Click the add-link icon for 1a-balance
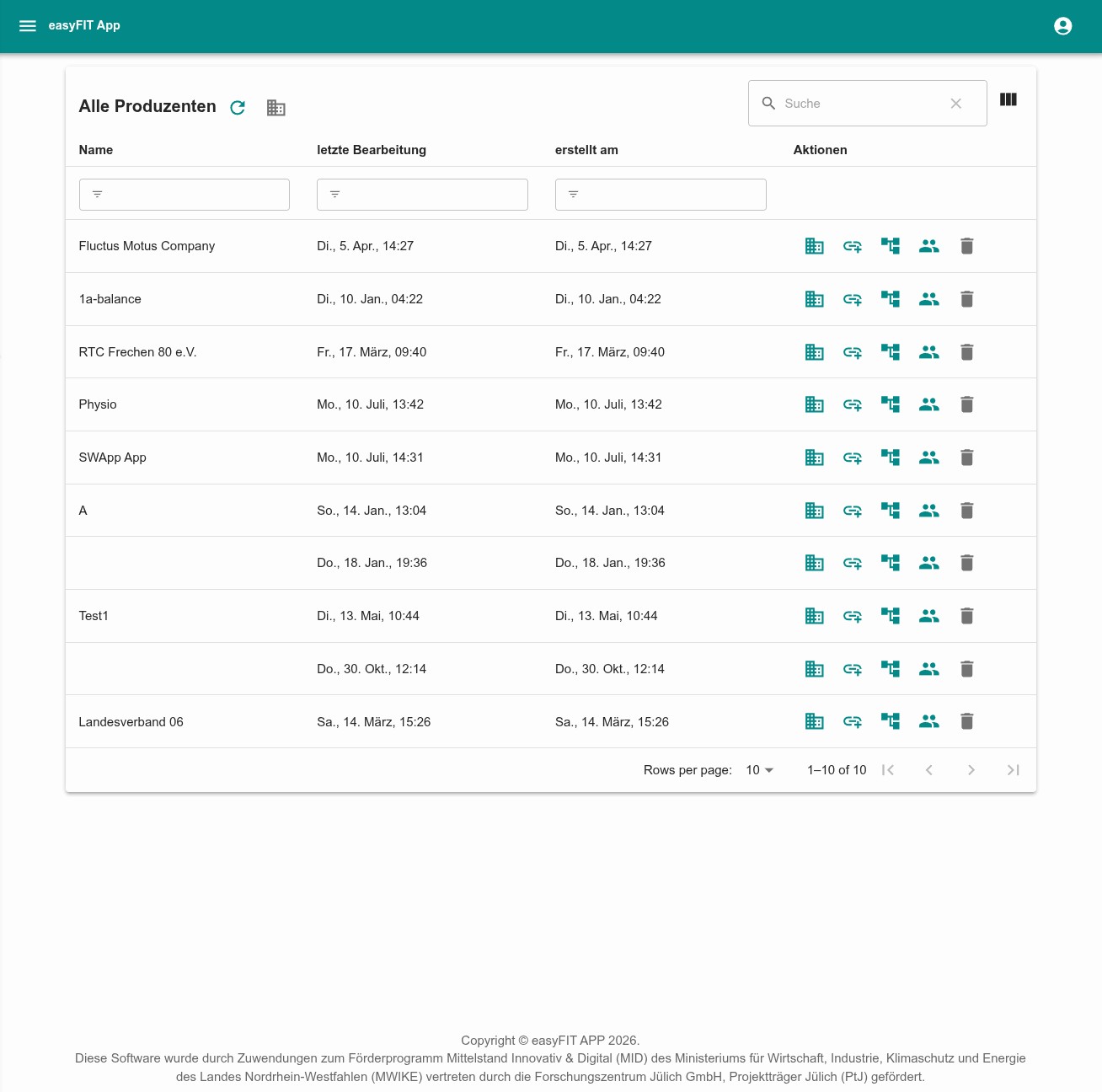 coord(852,299)
